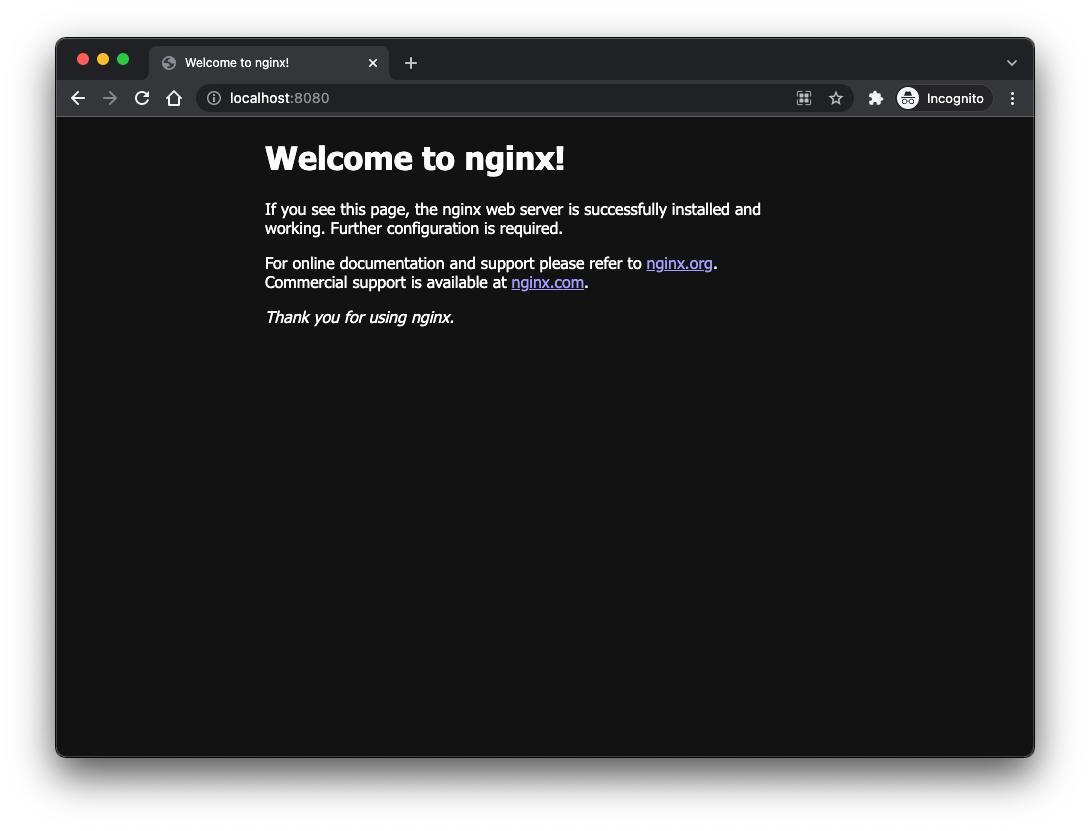Screen dimensions: 1090x831
Task: Open the Extensions puzzle icon
Action: coord(875,98)
